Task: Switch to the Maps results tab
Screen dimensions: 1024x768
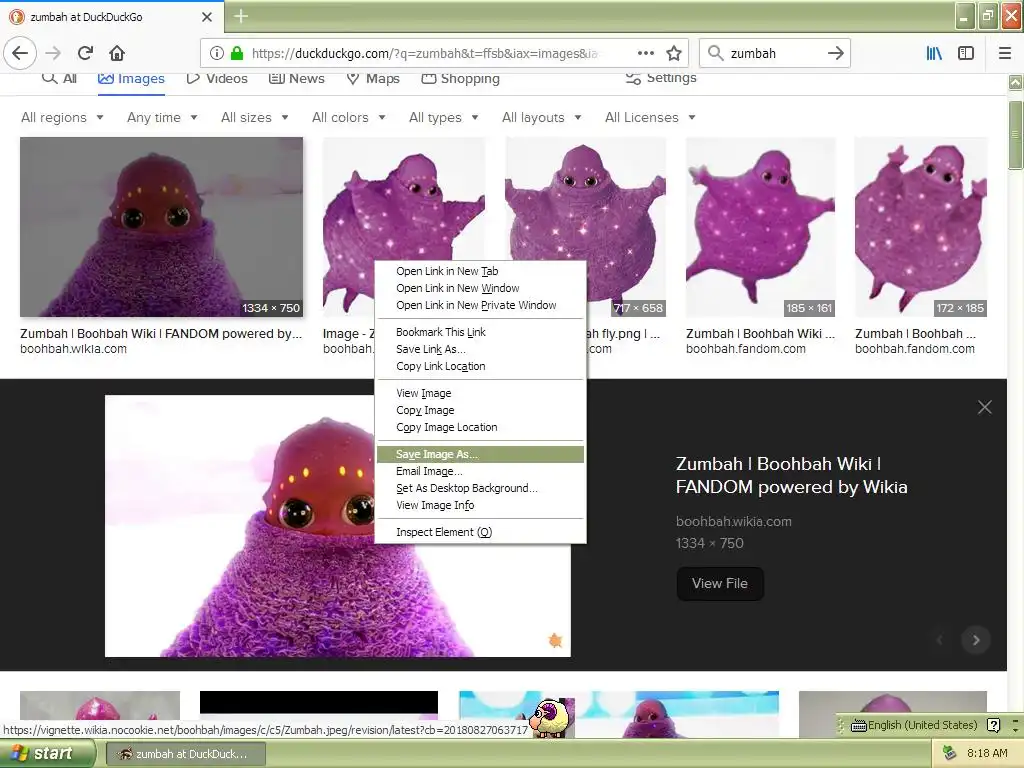Action: 373,79
